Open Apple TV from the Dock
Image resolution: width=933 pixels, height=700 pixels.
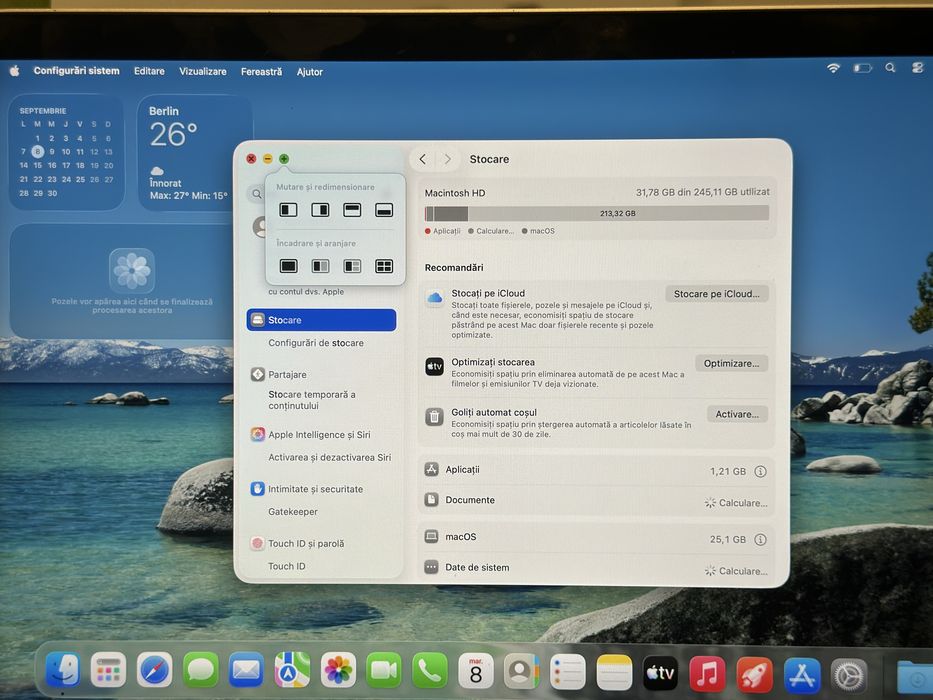click(x=660, y=673)
